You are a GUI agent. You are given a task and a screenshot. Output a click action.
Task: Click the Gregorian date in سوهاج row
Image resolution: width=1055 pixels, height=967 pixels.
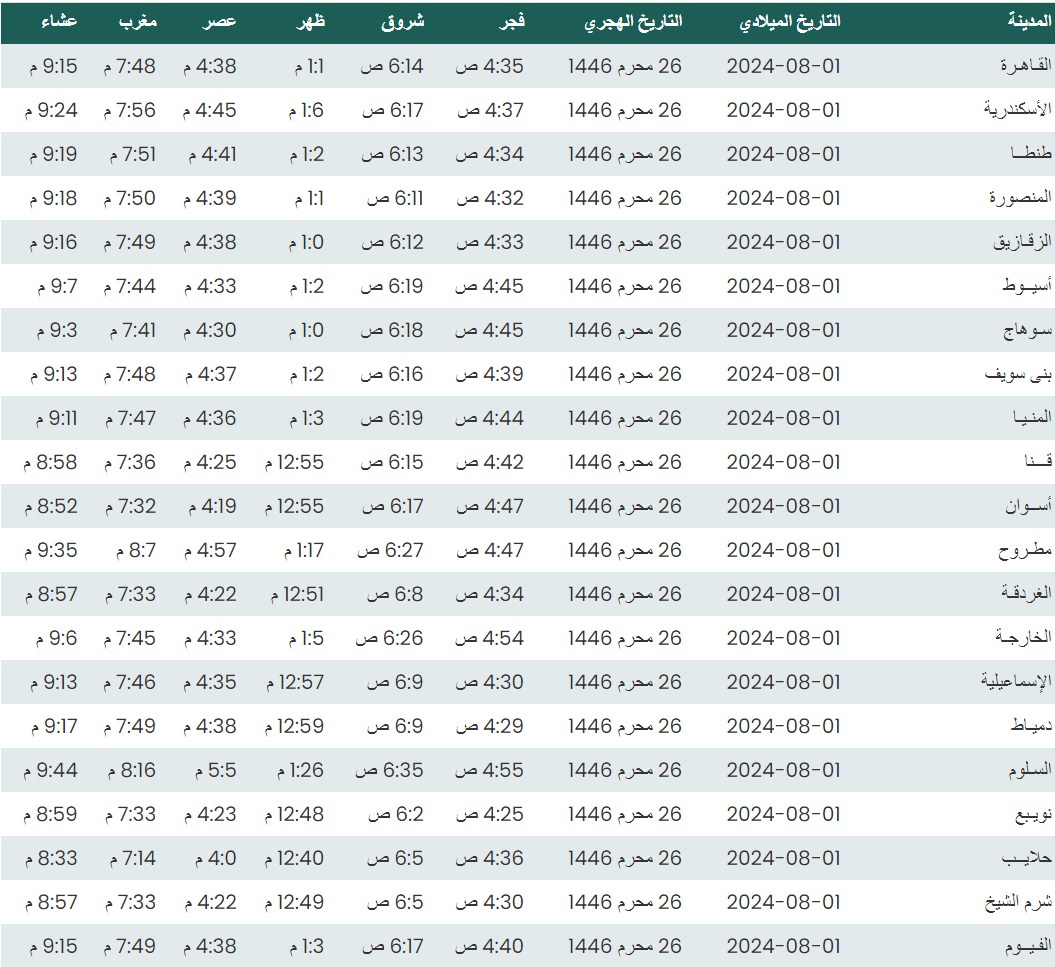783,330
